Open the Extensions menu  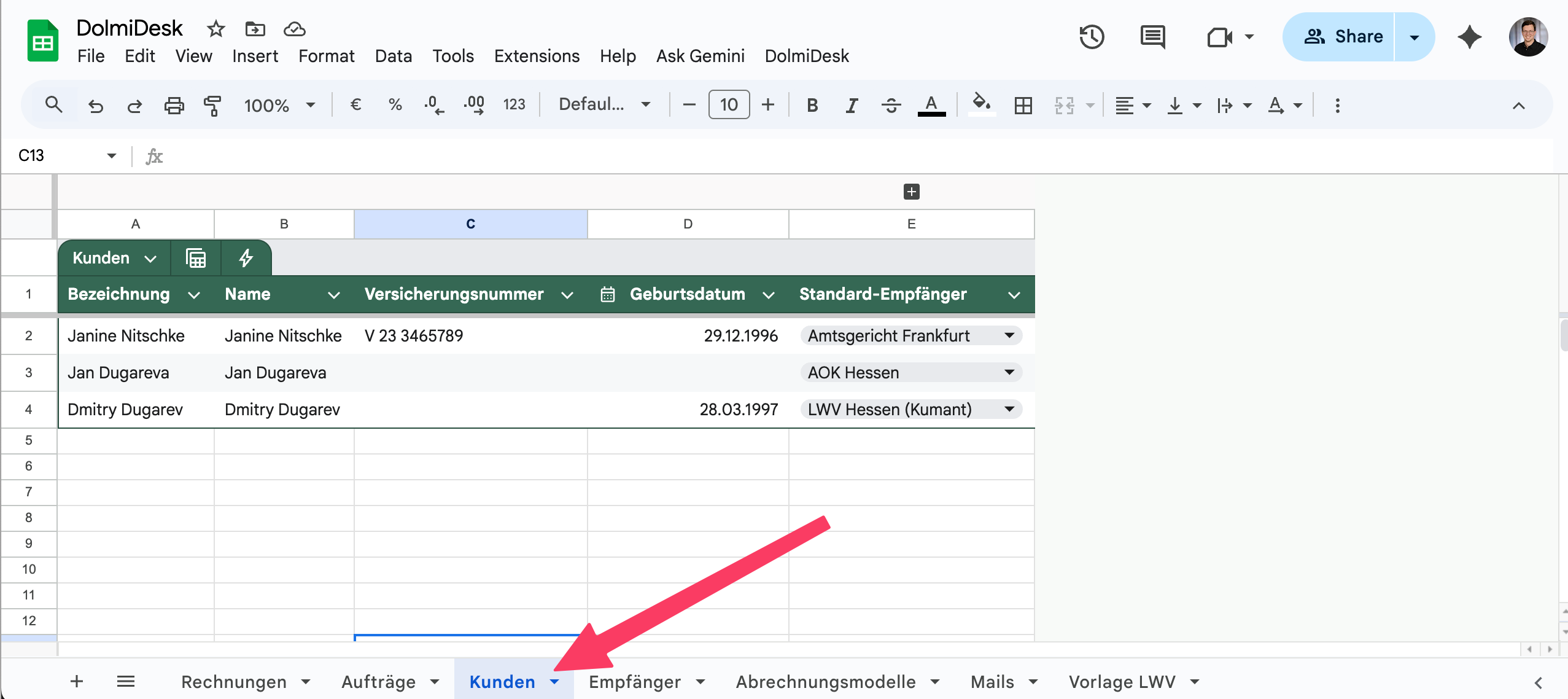(537, 56)
